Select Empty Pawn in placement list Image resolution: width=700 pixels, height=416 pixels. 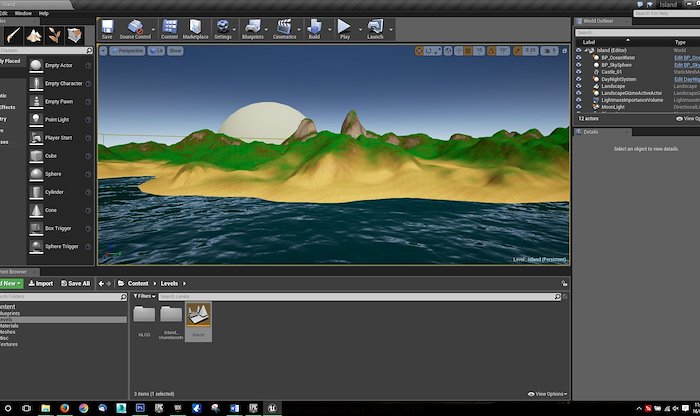pyautogui.click(x=60, y=102)
